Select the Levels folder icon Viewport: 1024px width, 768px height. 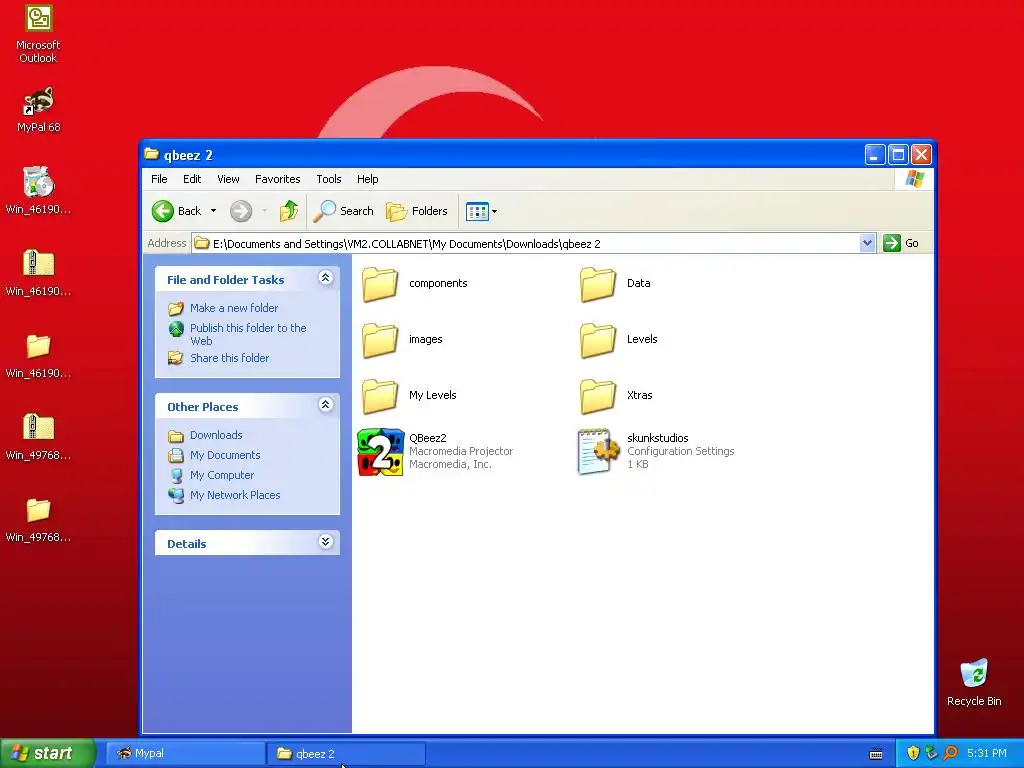pos(598,340)
